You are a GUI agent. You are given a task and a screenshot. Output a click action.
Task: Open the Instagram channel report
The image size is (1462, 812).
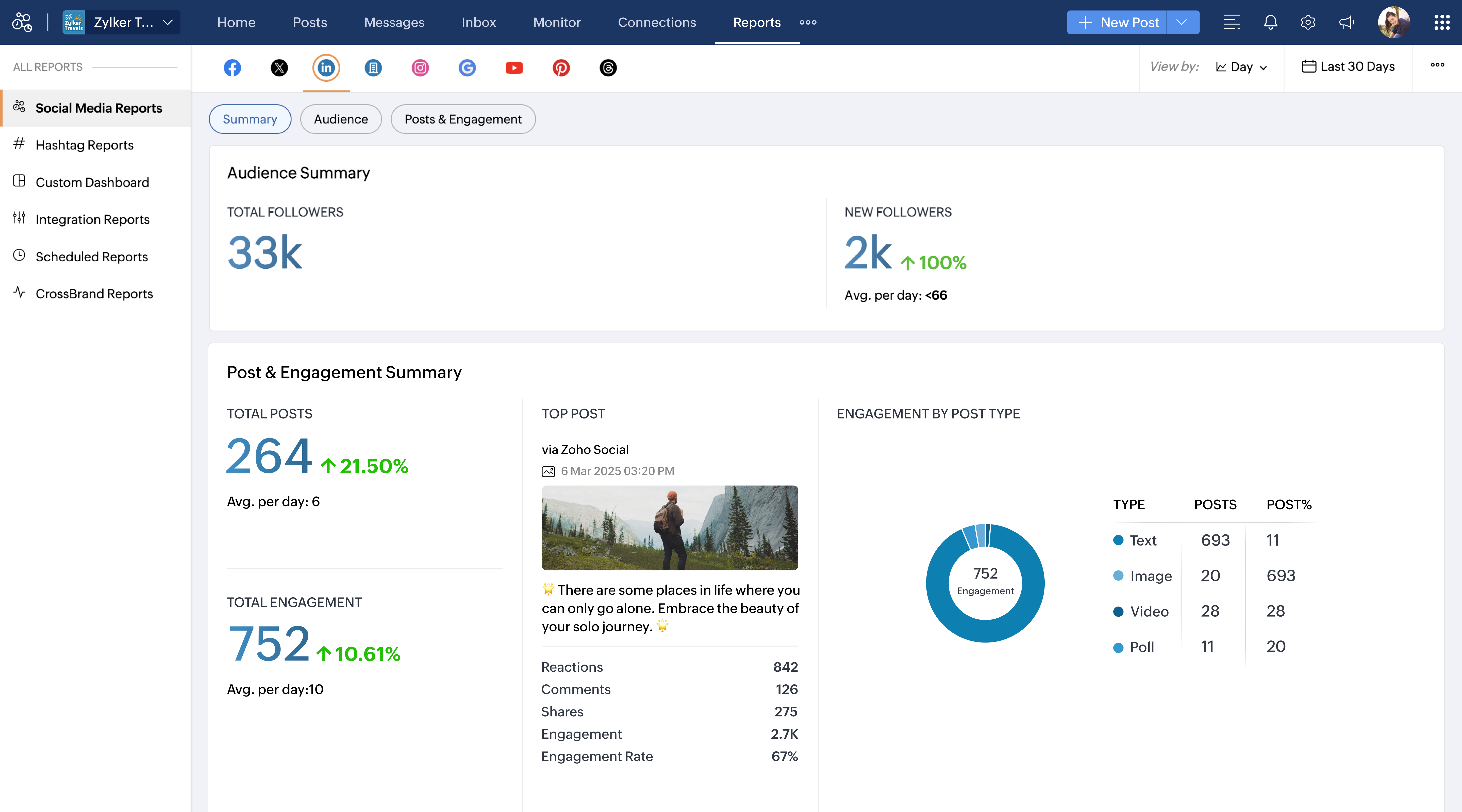click(420, 67)
